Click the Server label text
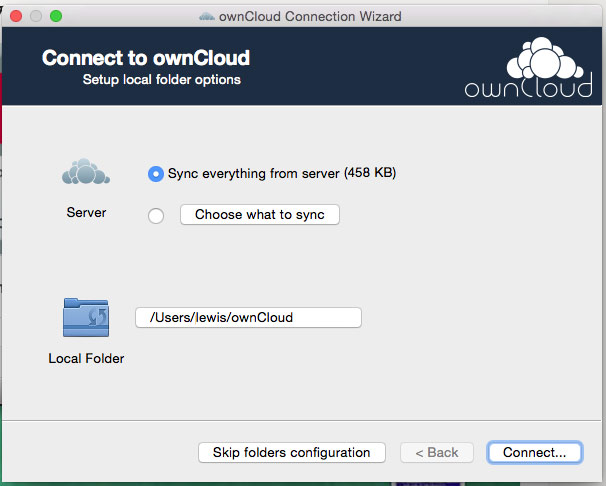606x486 pixels. (86, 212)
